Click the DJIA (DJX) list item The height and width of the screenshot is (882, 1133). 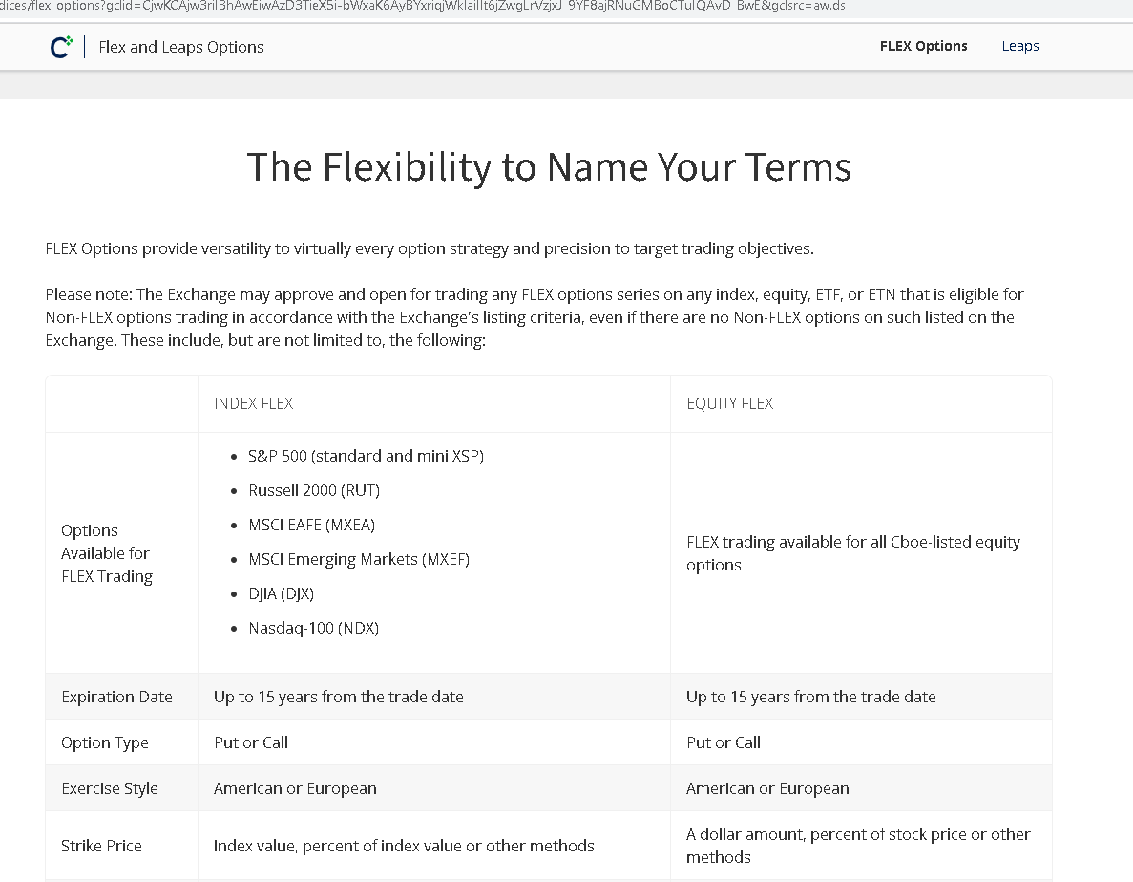(x=281, y=594)
